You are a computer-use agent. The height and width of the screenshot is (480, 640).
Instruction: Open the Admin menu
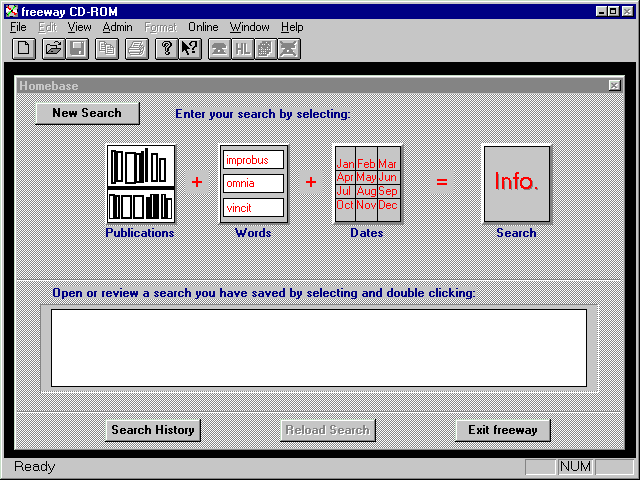[118, 27]
